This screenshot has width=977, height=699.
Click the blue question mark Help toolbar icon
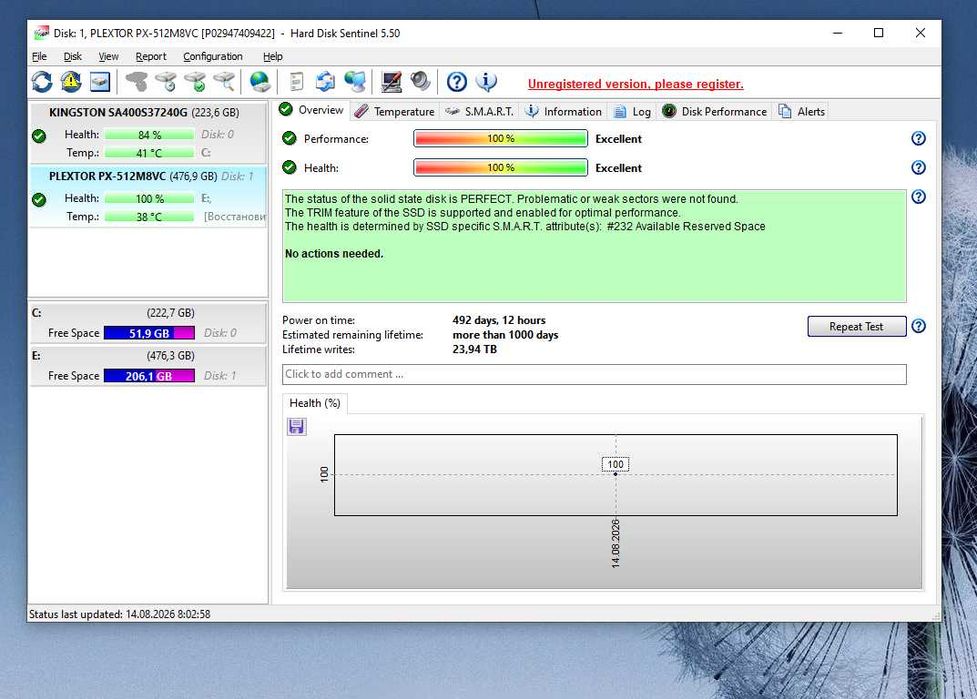click(x=457, y=82)
